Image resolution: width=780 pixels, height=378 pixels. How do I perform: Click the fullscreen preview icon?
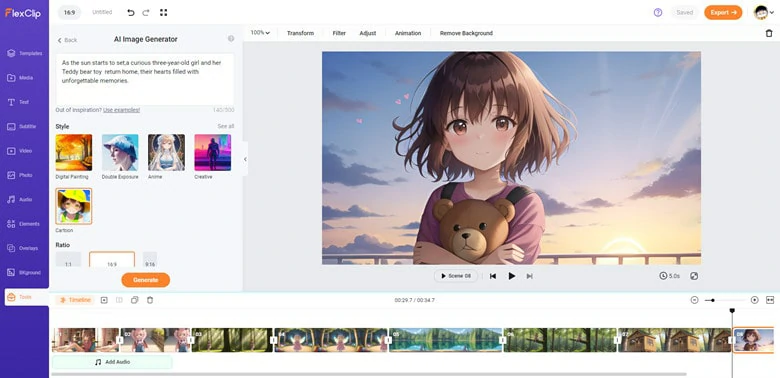click(163, 12)
